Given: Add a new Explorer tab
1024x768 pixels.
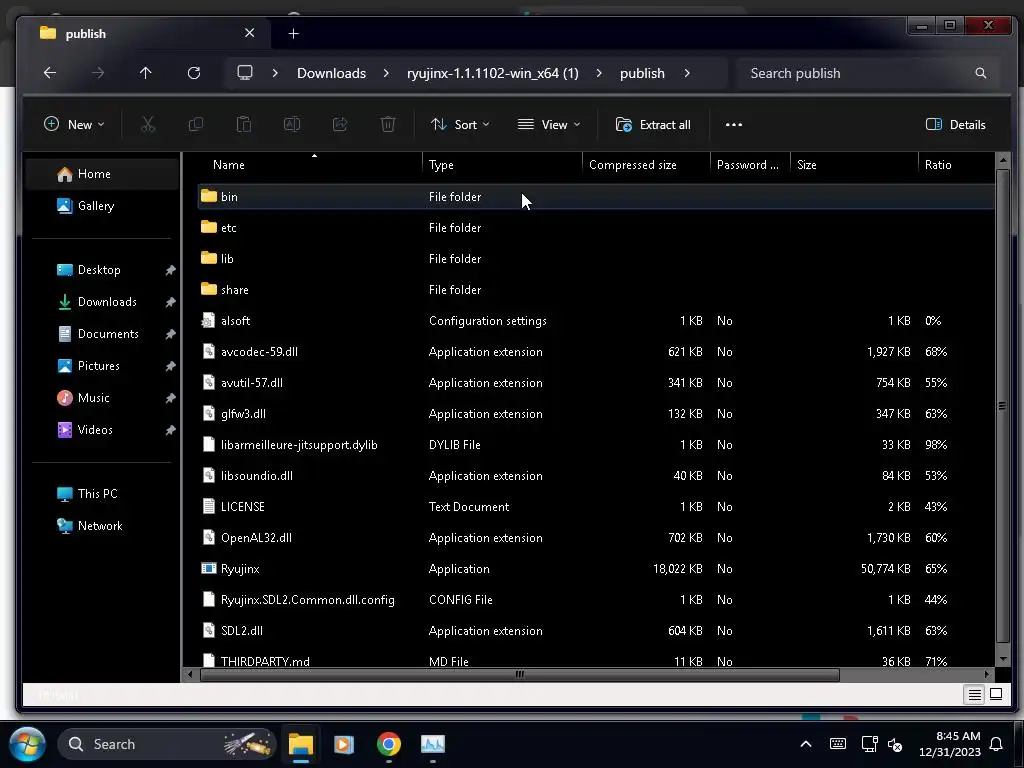Looking at the screenshot, I should 293,33.
